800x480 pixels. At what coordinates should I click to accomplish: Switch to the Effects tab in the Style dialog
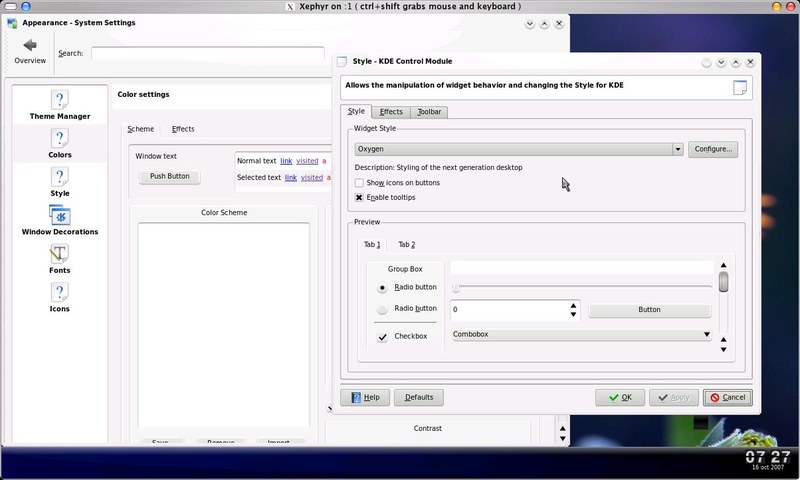tap(391, 112)
